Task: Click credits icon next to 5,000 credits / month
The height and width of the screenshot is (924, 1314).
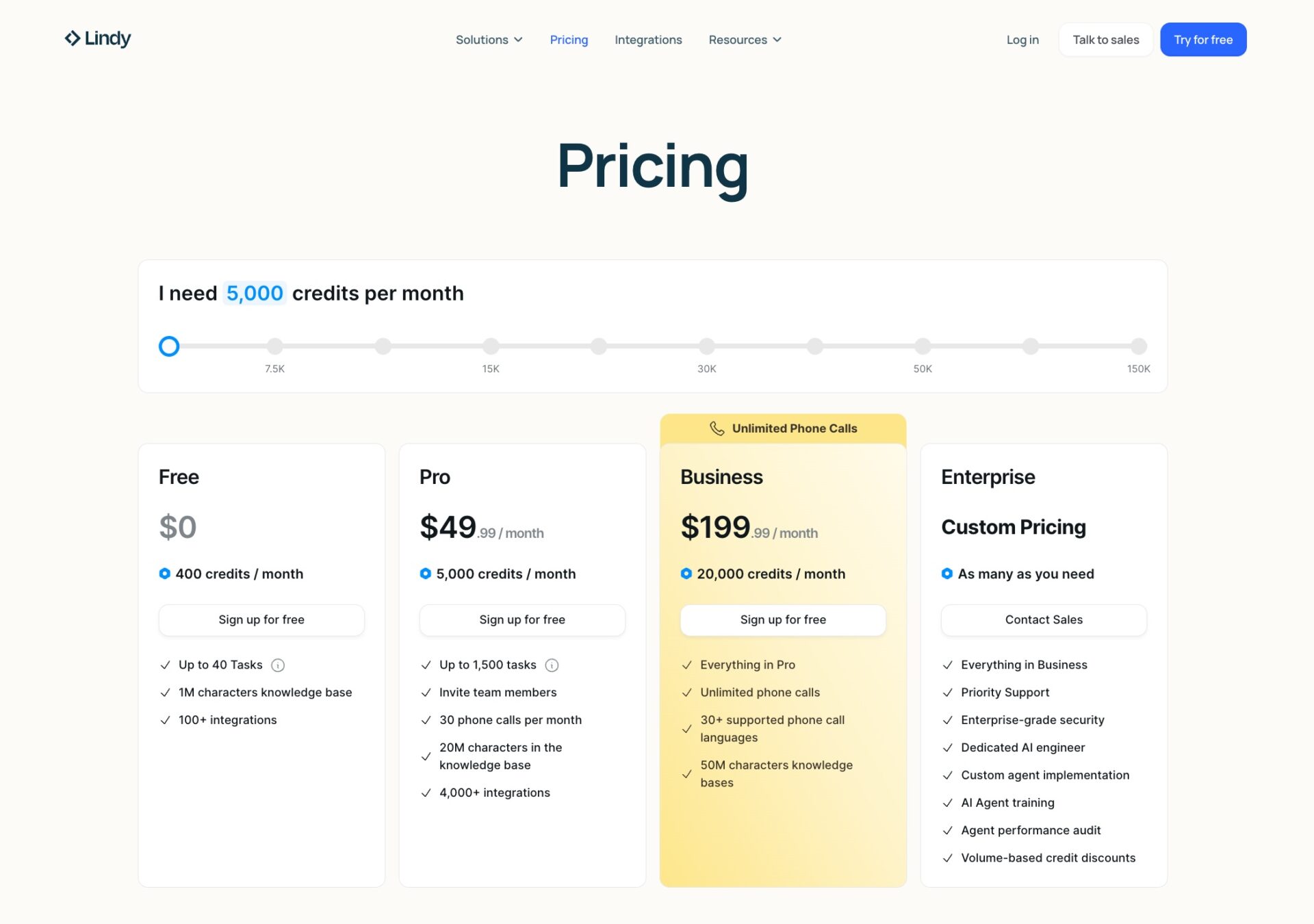Action: [x=425, y=574]
